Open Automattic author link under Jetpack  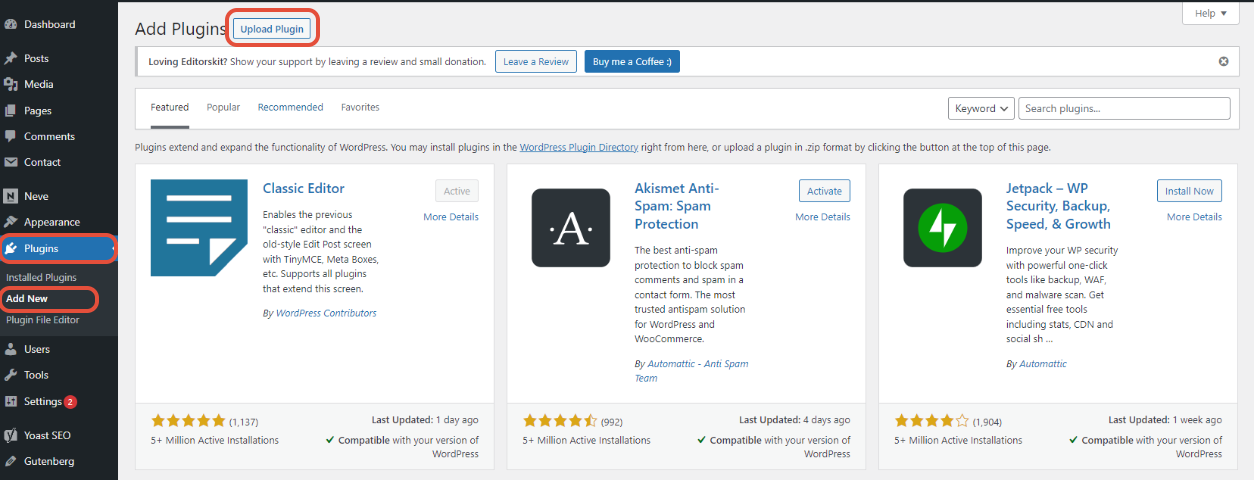pyautogui.click(x=1042, y=364)
